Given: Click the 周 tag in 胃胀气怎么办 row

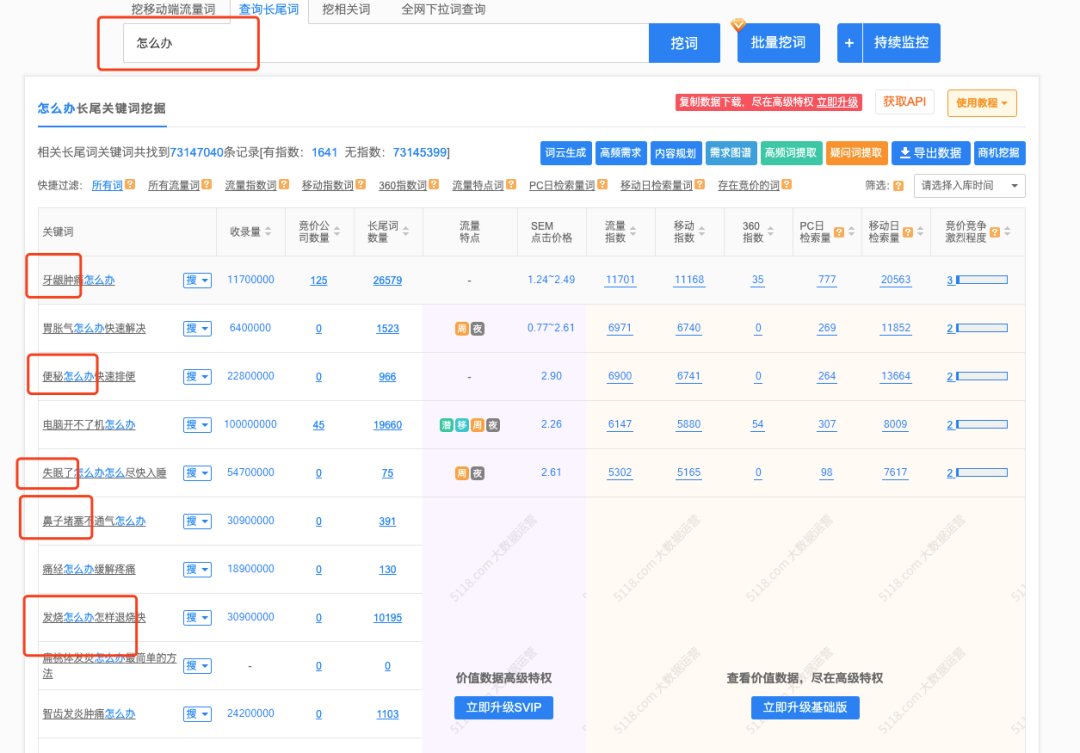Looking at the screenshot, I should point(461,329).
